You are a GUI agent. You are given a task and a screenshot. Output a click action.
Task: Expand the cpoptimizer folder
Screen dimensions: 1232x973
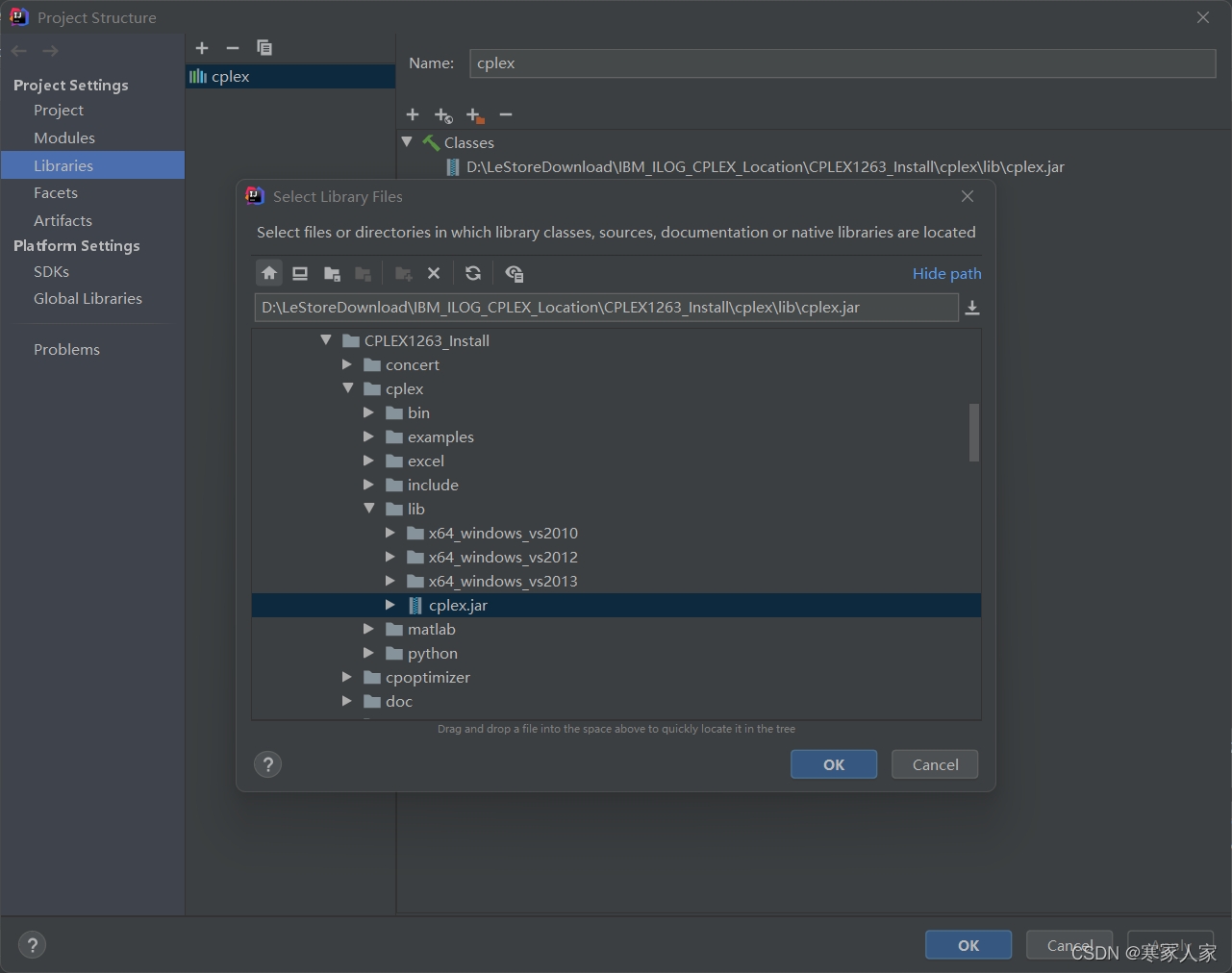pos(347,677)
